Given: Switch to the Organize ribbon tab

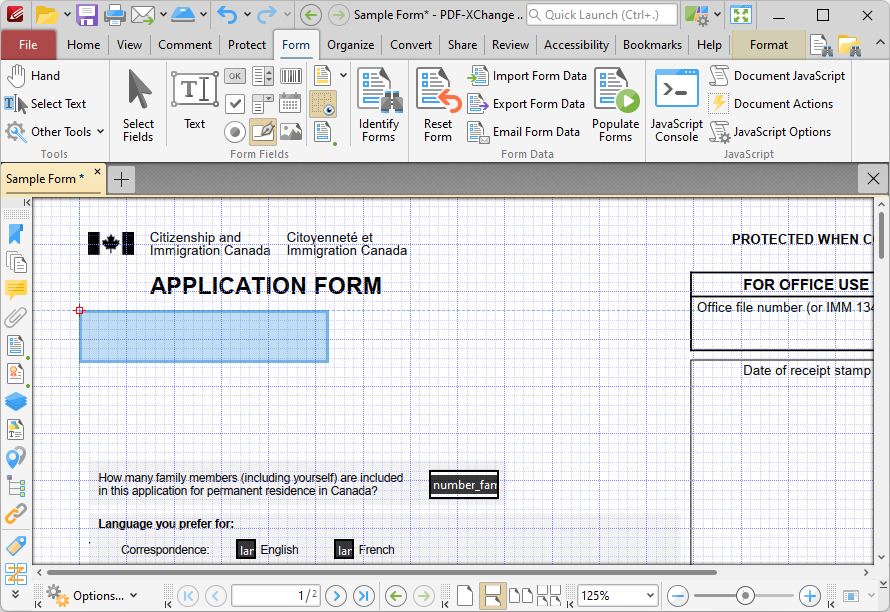Looking at the screenshot, I should (x=350, y=45).
